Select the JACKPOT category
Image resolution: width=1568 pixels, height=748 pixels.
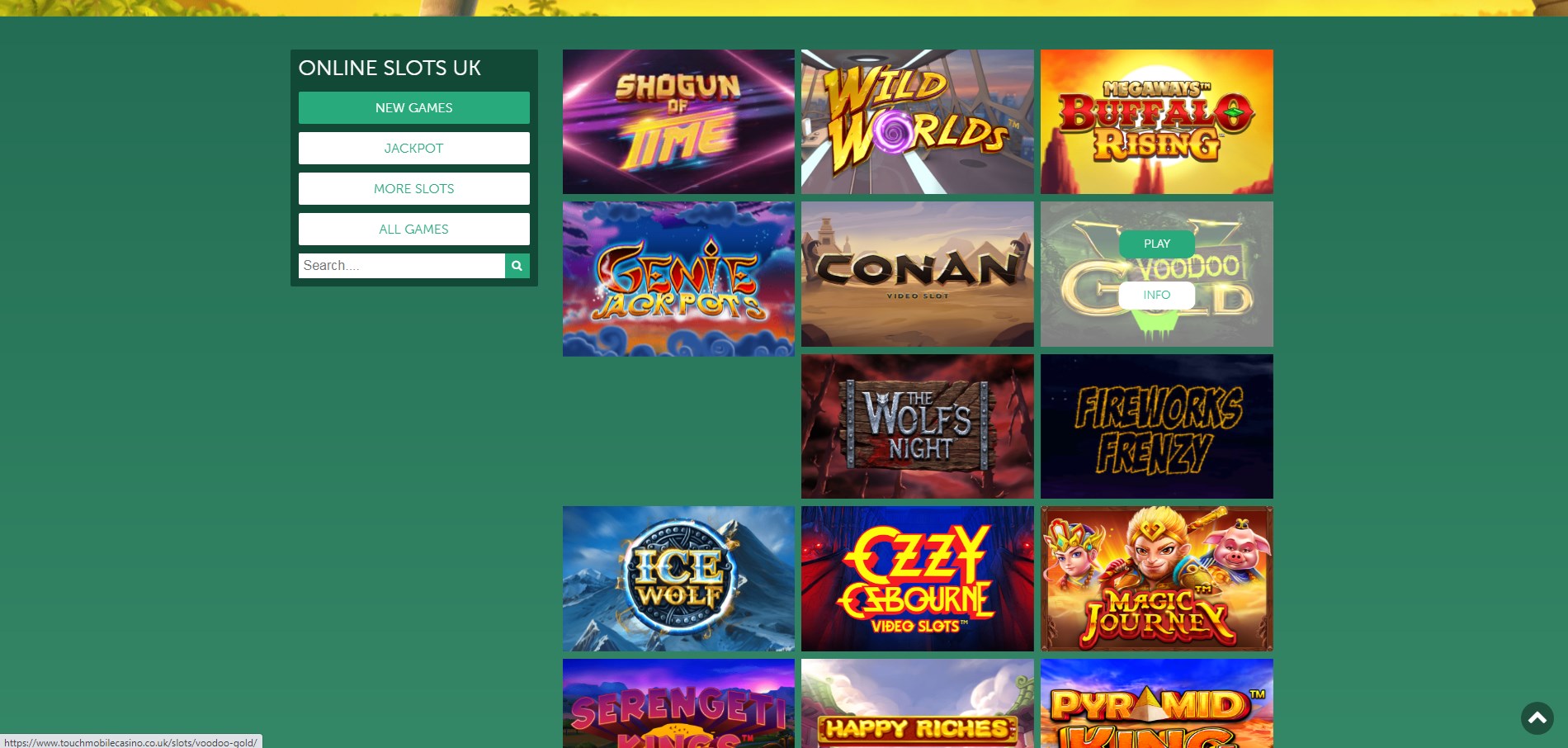tap(413, 149)
